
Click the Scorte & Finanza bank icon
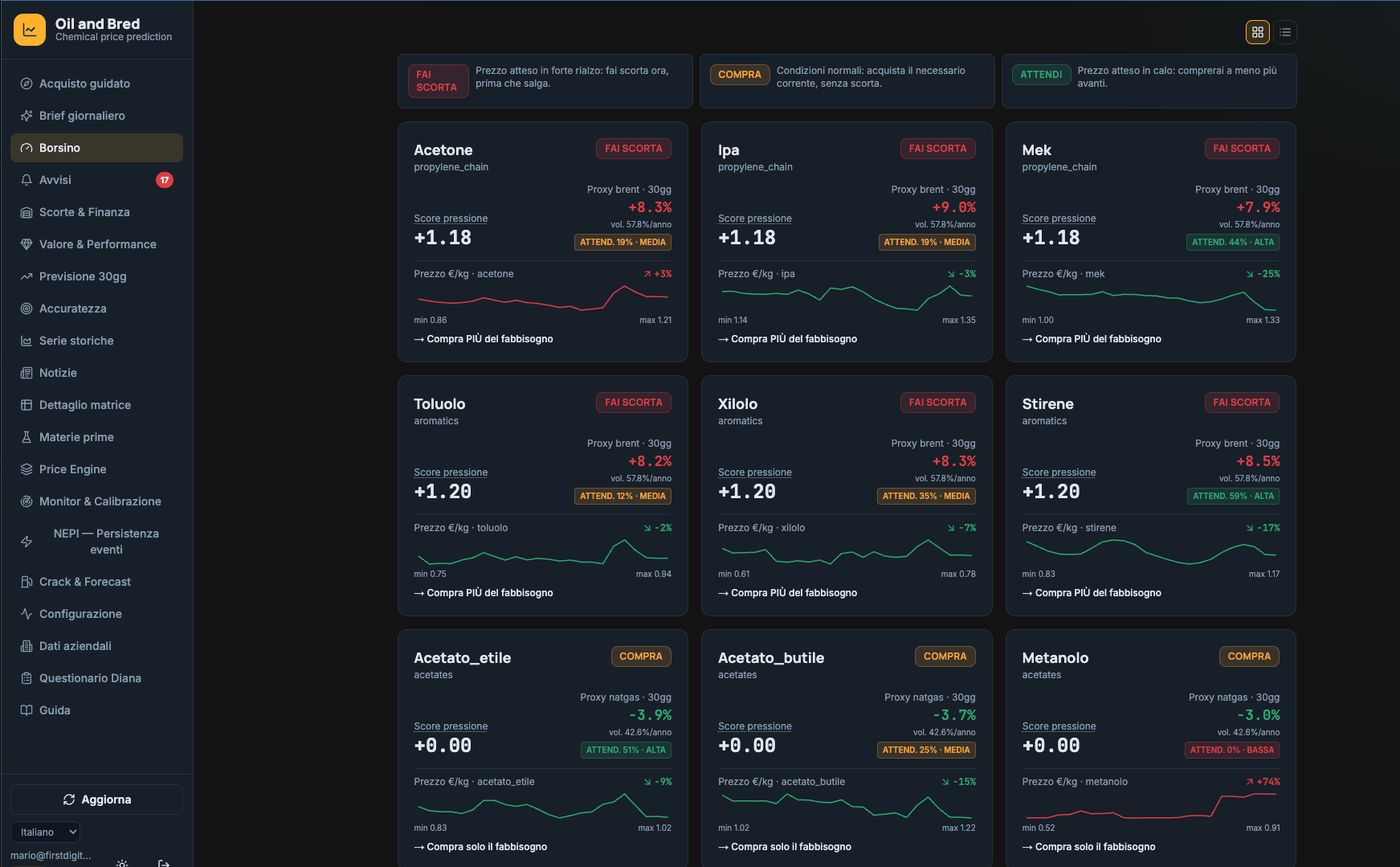point(27,212)
